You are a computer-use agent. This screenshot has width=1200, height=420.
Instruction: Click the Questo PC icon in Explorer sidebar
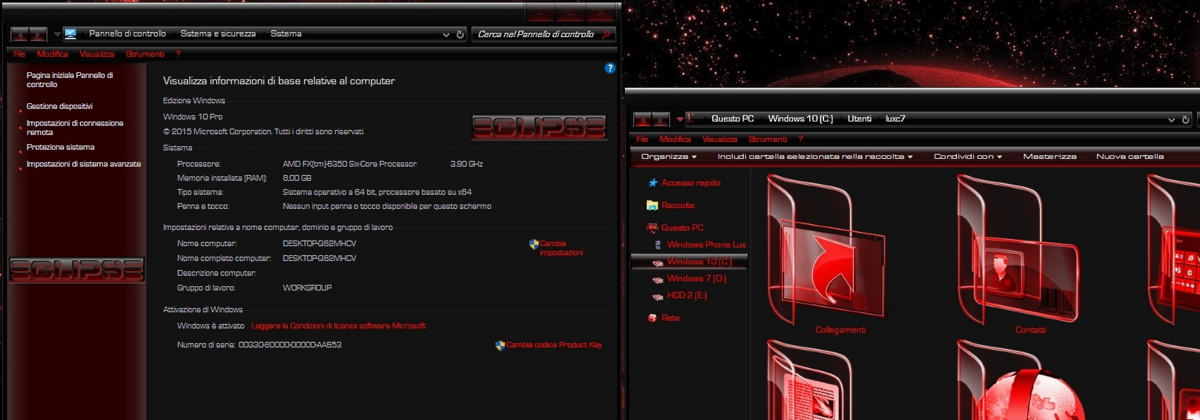point(653,228)
